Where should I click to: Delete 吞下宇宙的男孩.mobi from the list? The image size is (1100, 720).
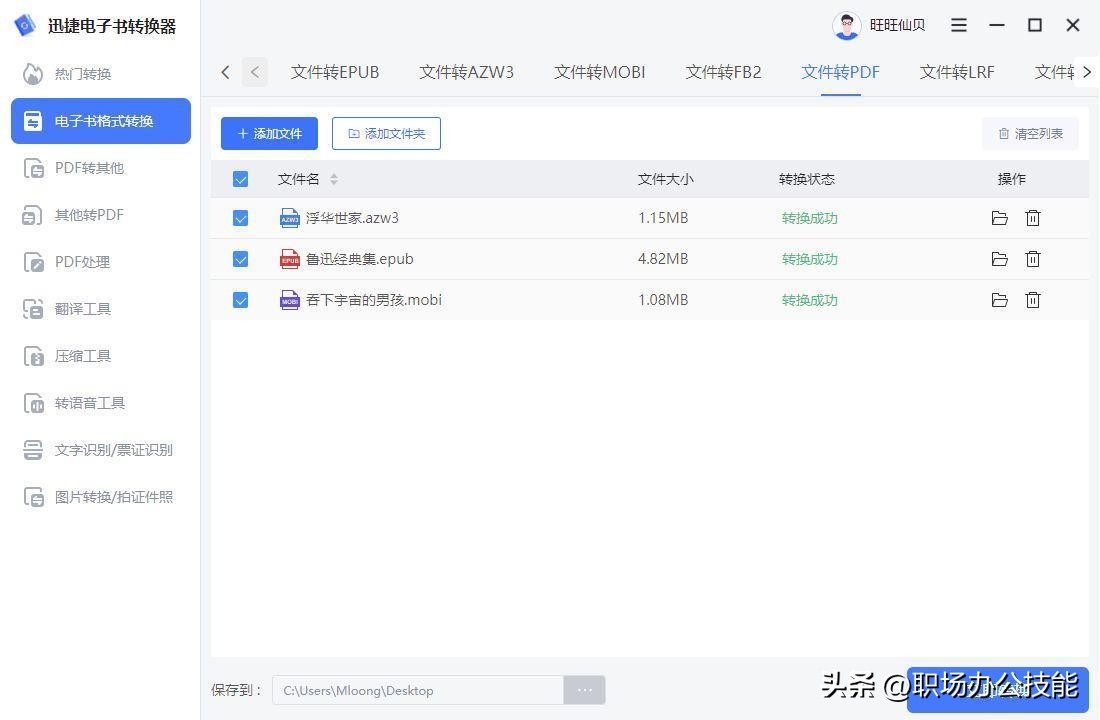[x=1033, y=299]
